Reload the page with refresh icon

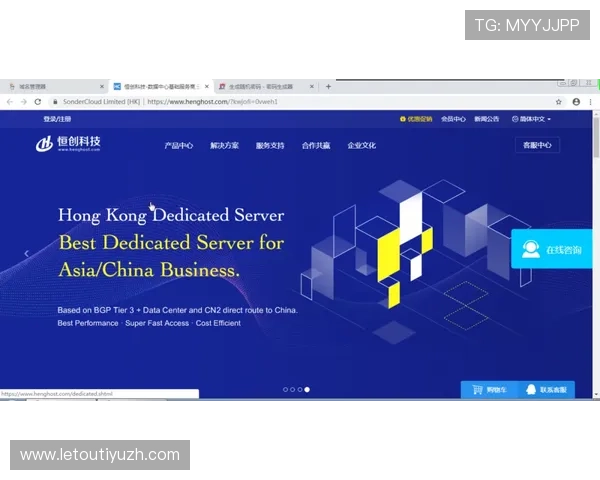(38, 102)
